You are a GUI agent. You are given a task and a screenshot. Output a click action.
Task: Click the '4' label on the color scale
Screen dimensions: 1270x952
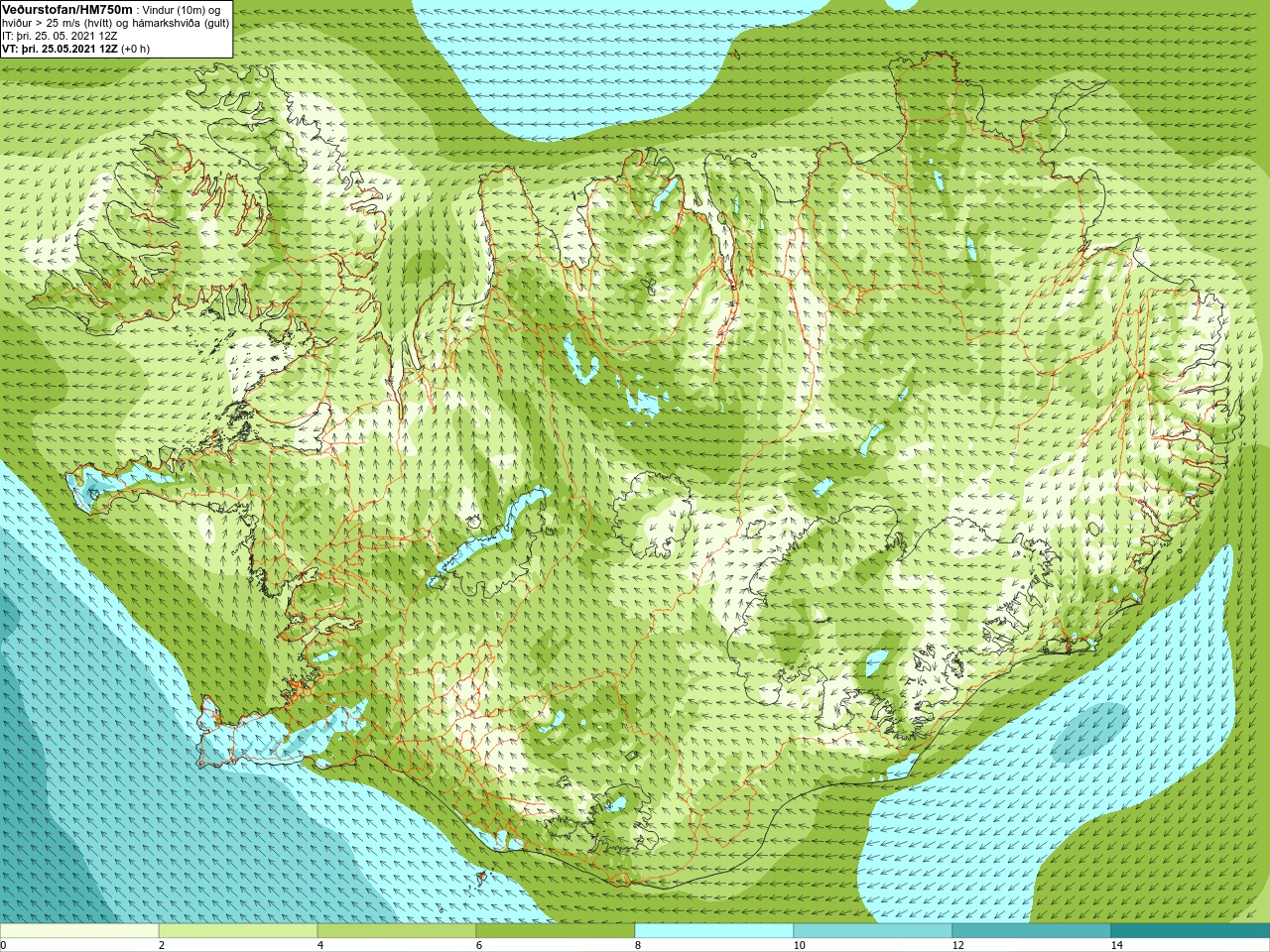pos(320,945)
